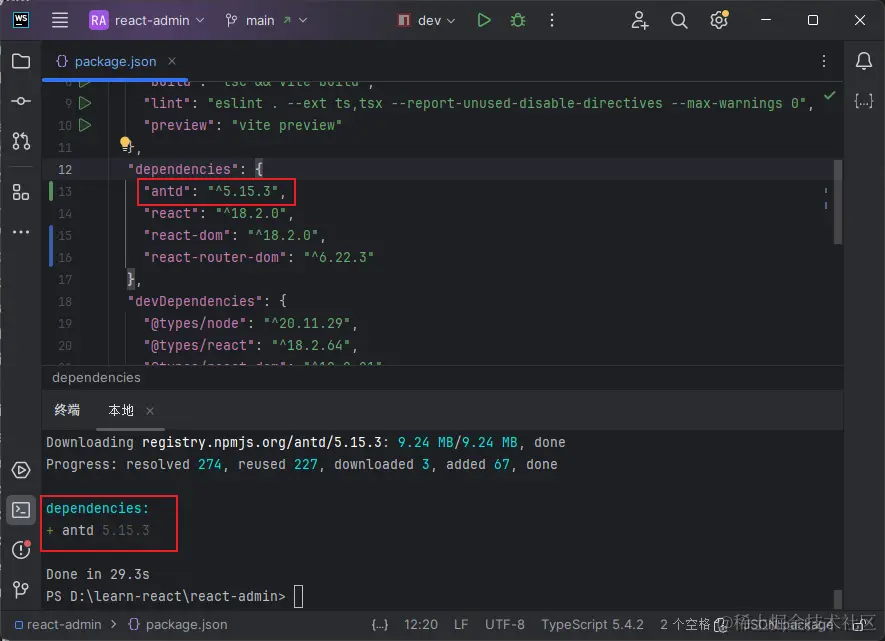Click the inspection checkmark in the editor

(829, 95)
